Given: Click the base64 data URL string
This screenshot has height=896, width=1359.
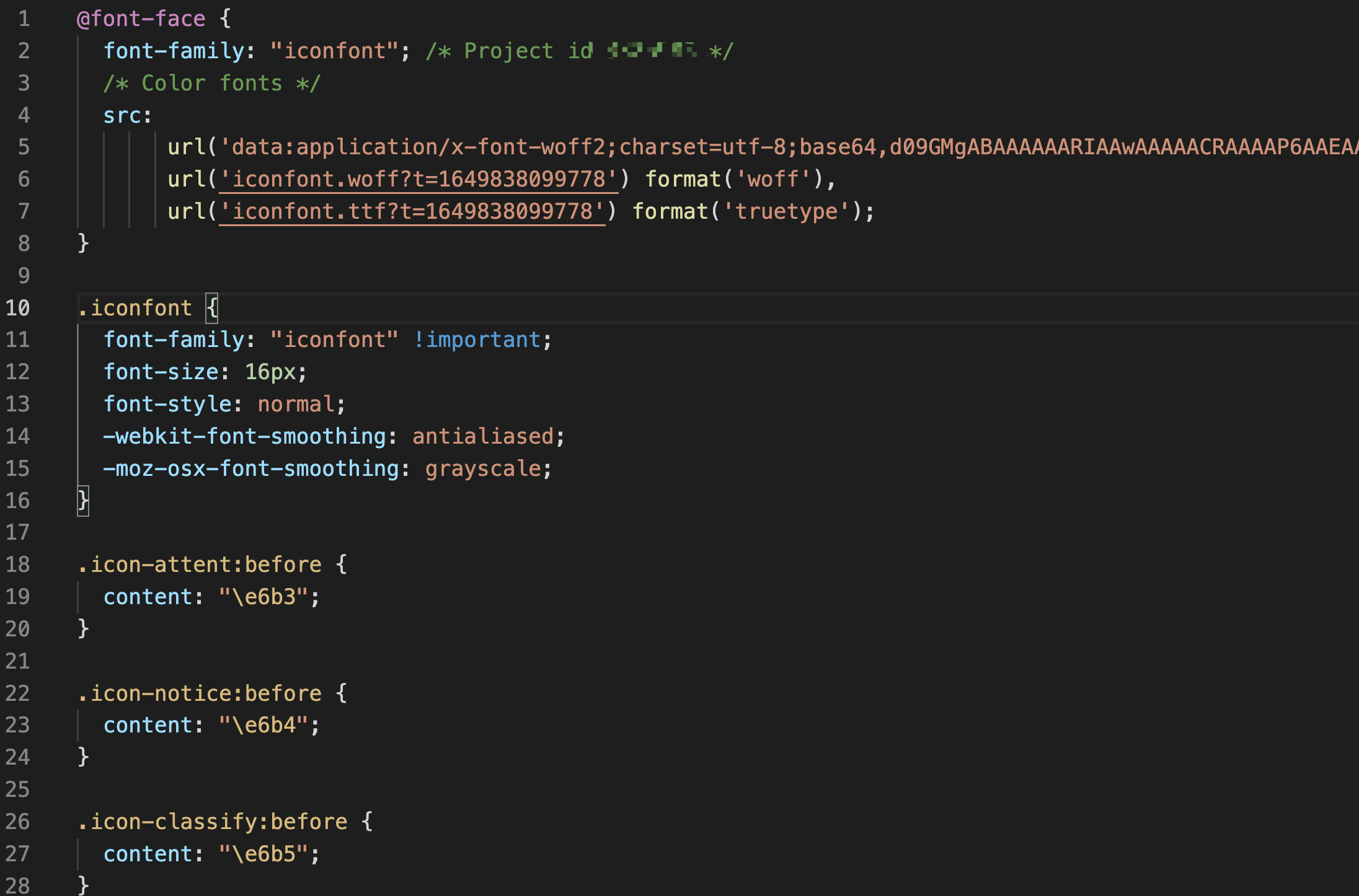Looking at the screenshot, I should pos(787,147).
